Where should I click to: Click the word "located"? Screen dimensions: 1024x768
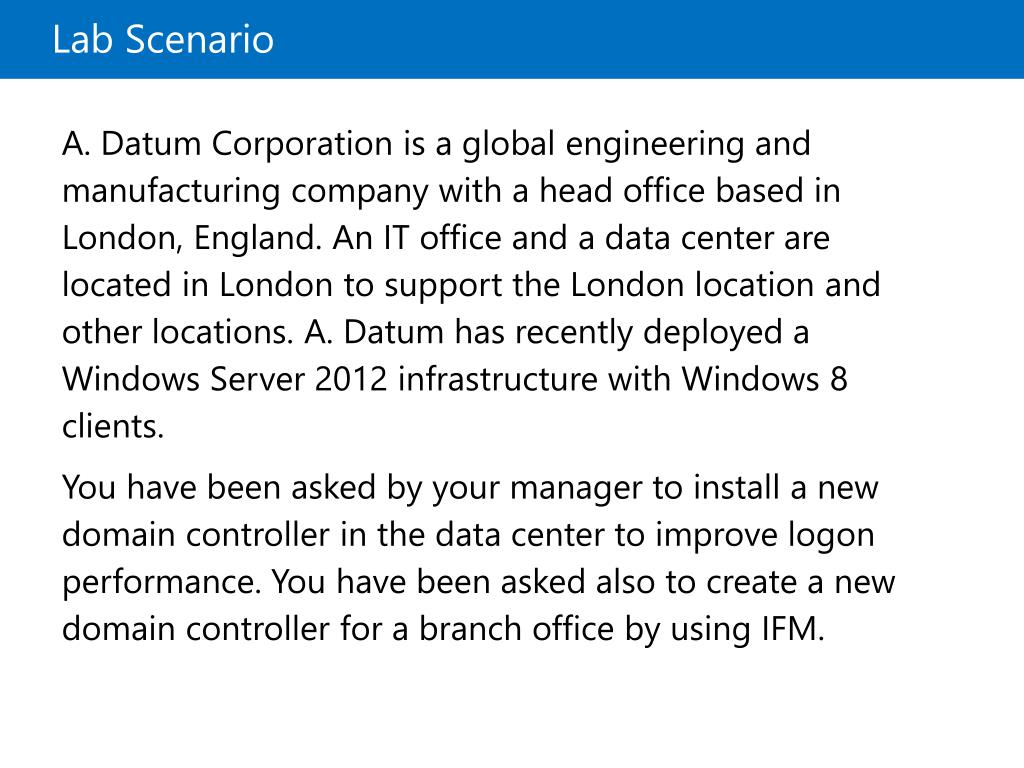coord(117,286)
